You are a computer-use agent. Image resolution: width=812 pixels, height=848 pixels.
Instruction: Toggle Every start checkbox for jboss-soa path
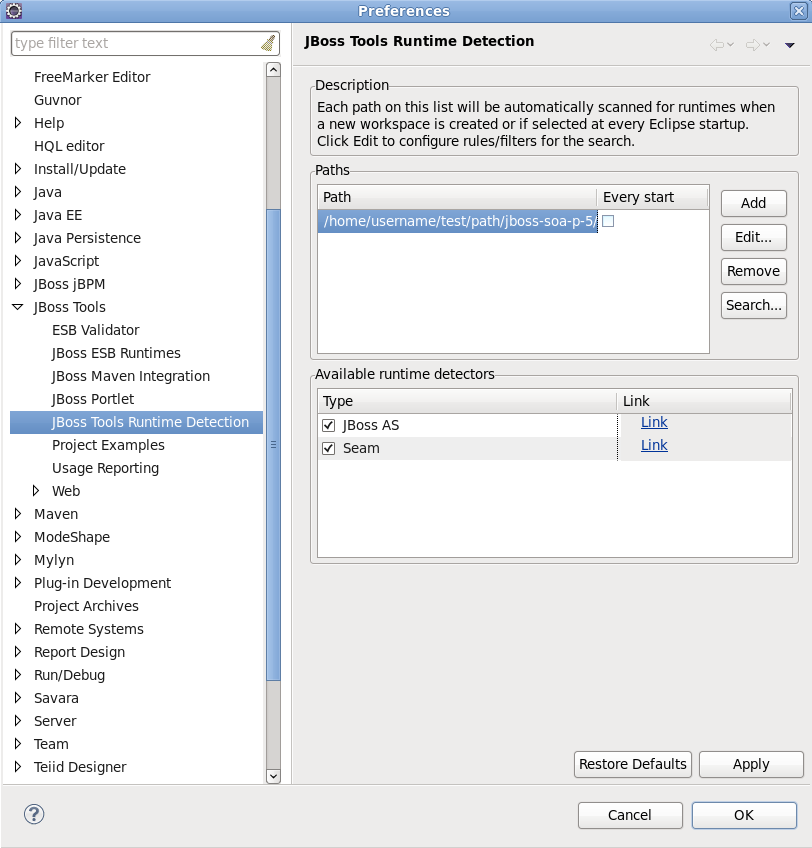(x=608, y=221)
